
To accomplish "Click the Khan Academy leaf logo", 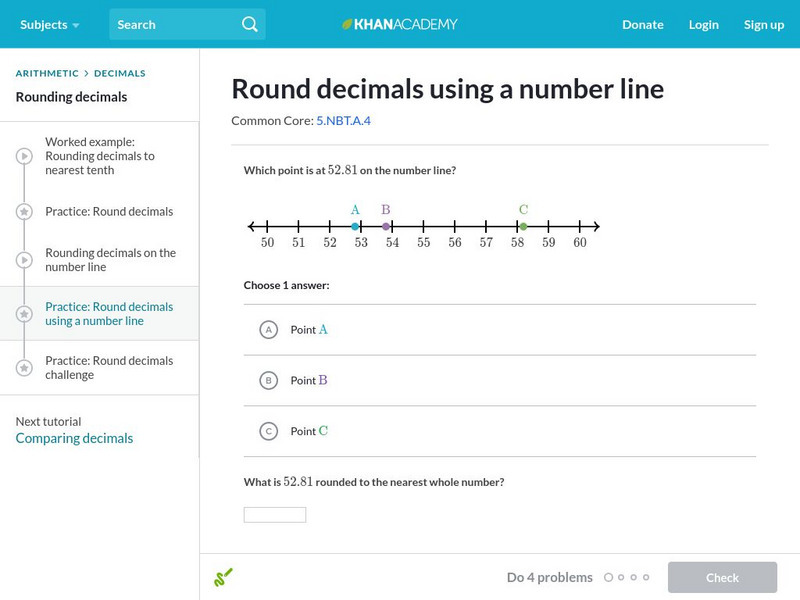I will [347, 24].
